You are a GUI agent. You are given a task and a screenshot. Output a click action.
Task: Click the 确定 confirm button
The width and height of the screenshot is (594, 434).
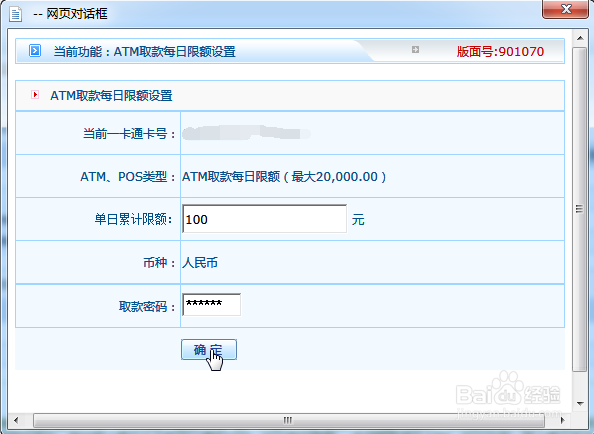(209, 349)
